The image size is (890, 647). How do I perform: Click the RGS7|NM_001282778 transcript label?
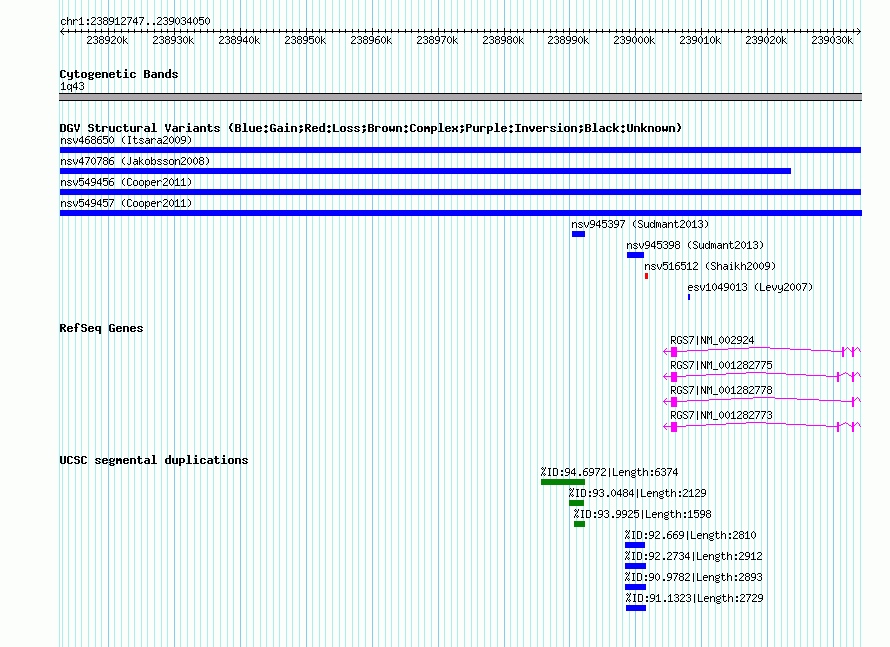pyautogui.click(x=721, y=390)
